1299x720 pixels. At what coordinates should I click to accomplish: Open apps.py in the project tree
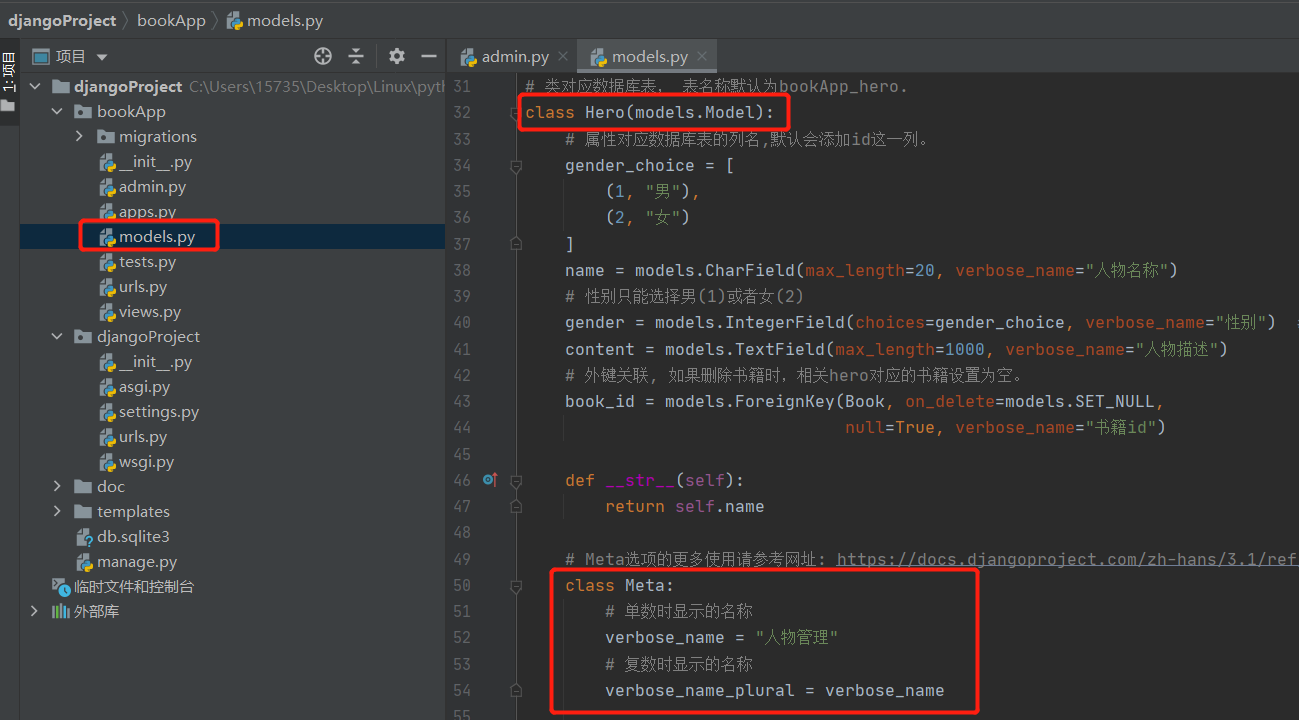(x=147, y=212)
